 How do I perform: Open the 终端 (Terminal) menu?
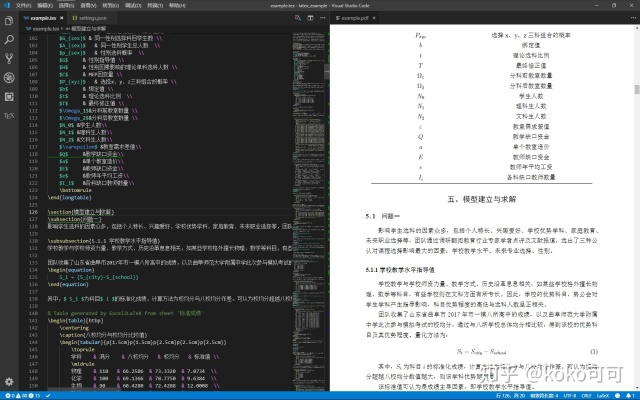point(155,6)
